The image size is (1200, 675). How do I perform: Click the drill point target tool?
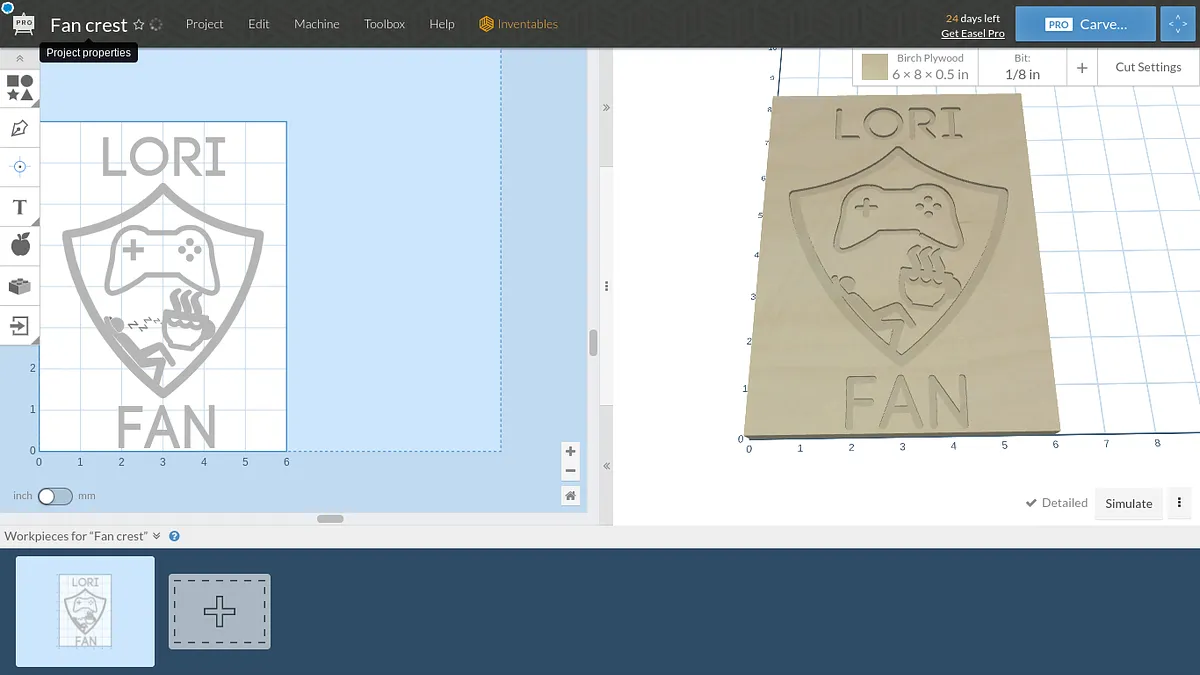pos(19,167)
